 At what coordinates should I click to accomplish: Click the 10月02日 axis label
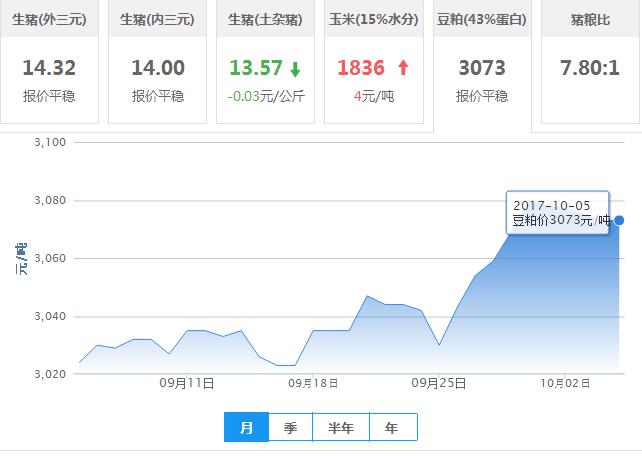pyautogui.click(x=565, y=384)
